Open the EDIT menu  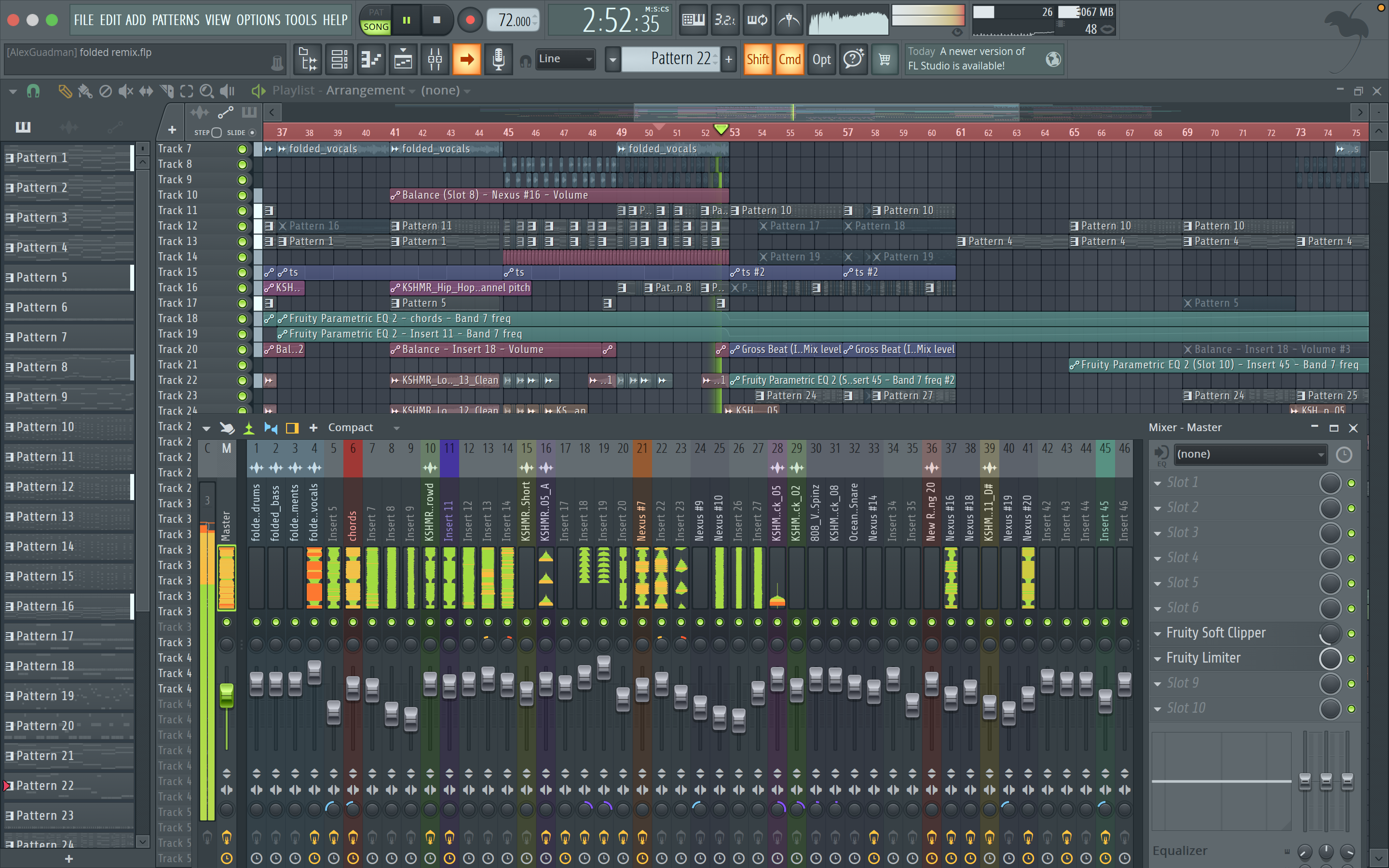[110, 20]
